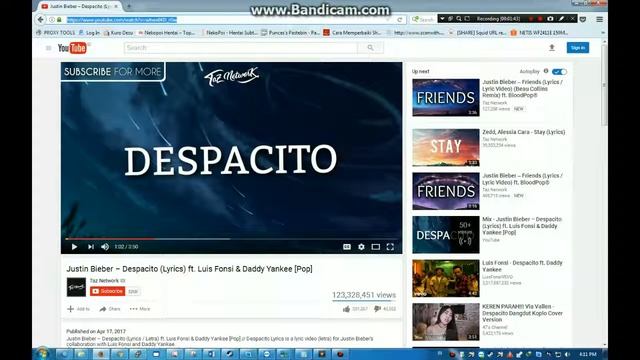This screenshot has width=640, height=360.
Task: Open the FRIENDS Beau Collins Remix thumbnail
Action: pos(446,98)
